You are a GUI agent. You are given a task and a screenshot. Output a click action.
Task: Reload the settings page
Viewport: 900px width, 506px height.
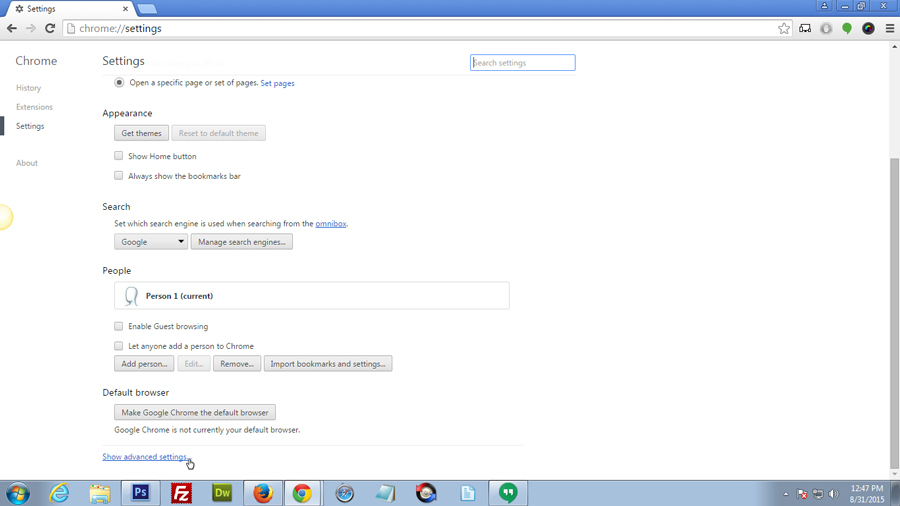tap(50, 28)
